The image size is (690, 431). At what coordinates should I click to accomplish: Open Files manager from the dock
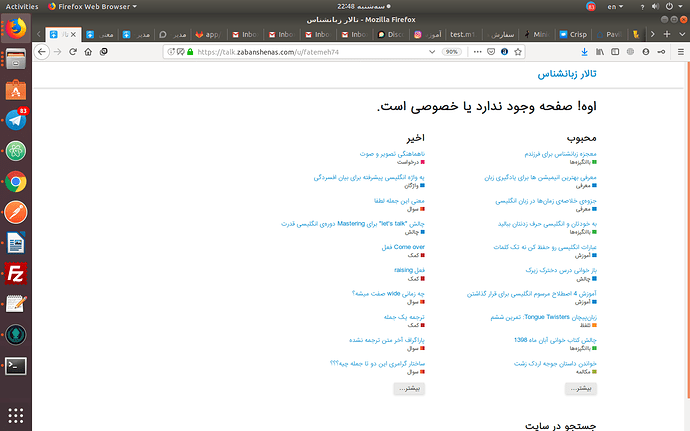coord(16,59)
